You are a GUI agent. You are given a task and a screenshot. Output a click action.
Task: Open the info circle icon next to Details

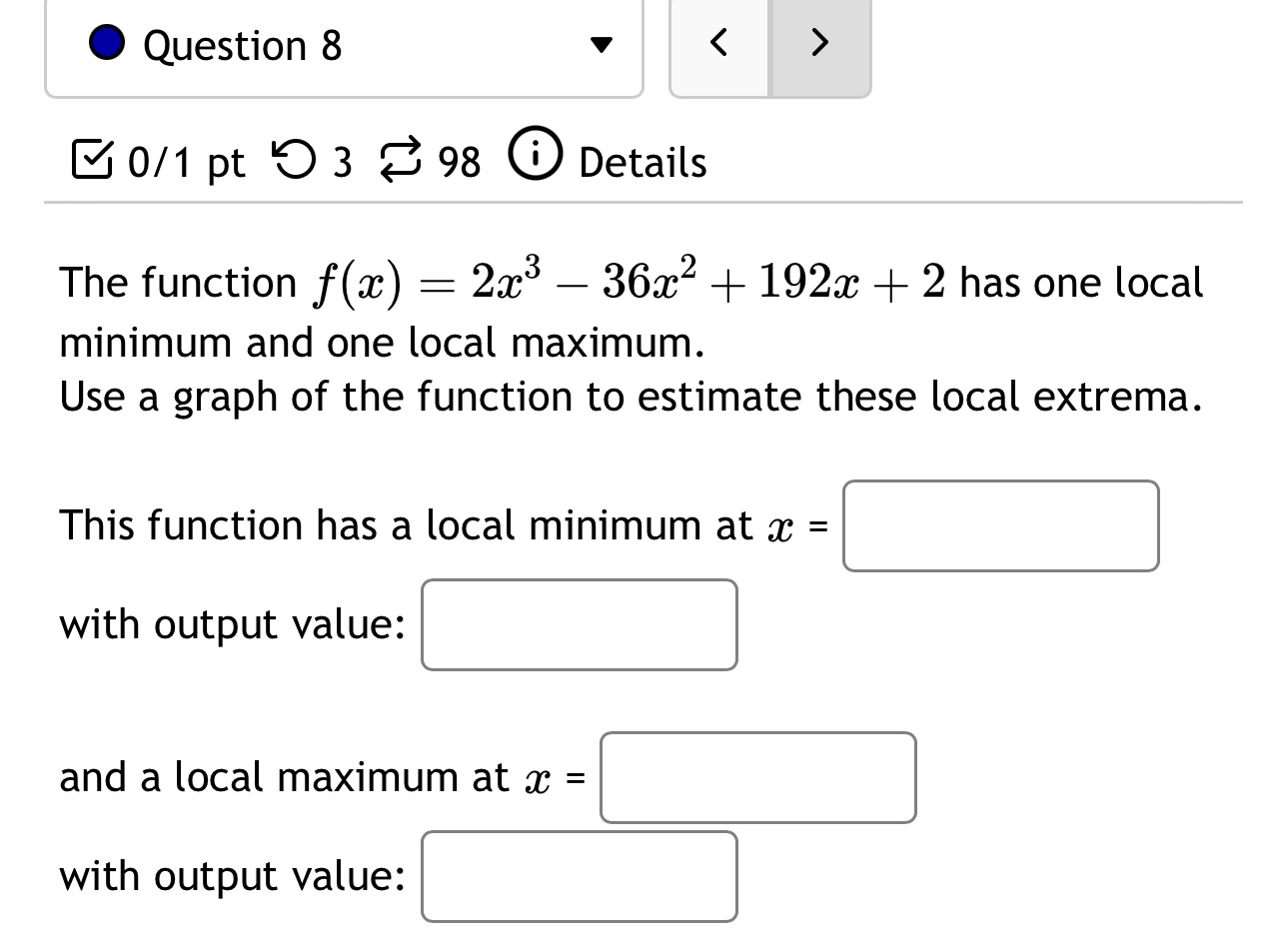534,157
